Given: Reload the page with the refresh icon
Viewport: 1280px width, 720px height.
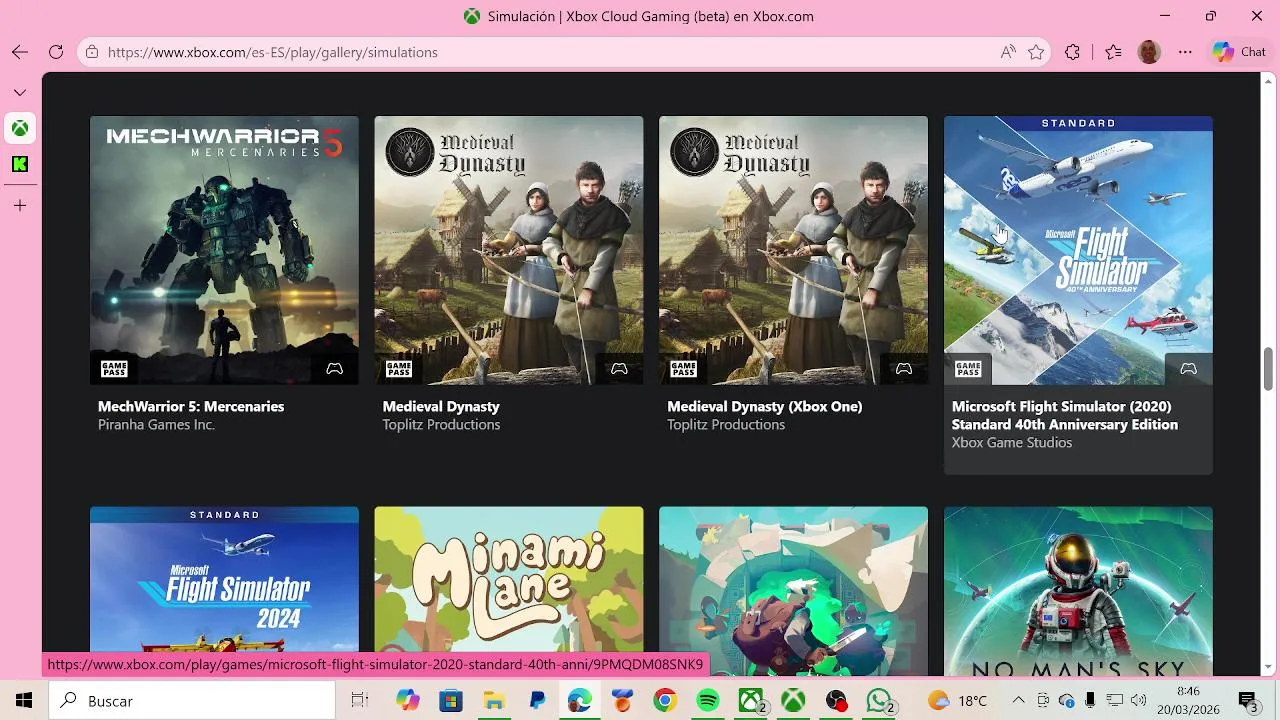Looking at the screenshot, I should click(56, 52).
